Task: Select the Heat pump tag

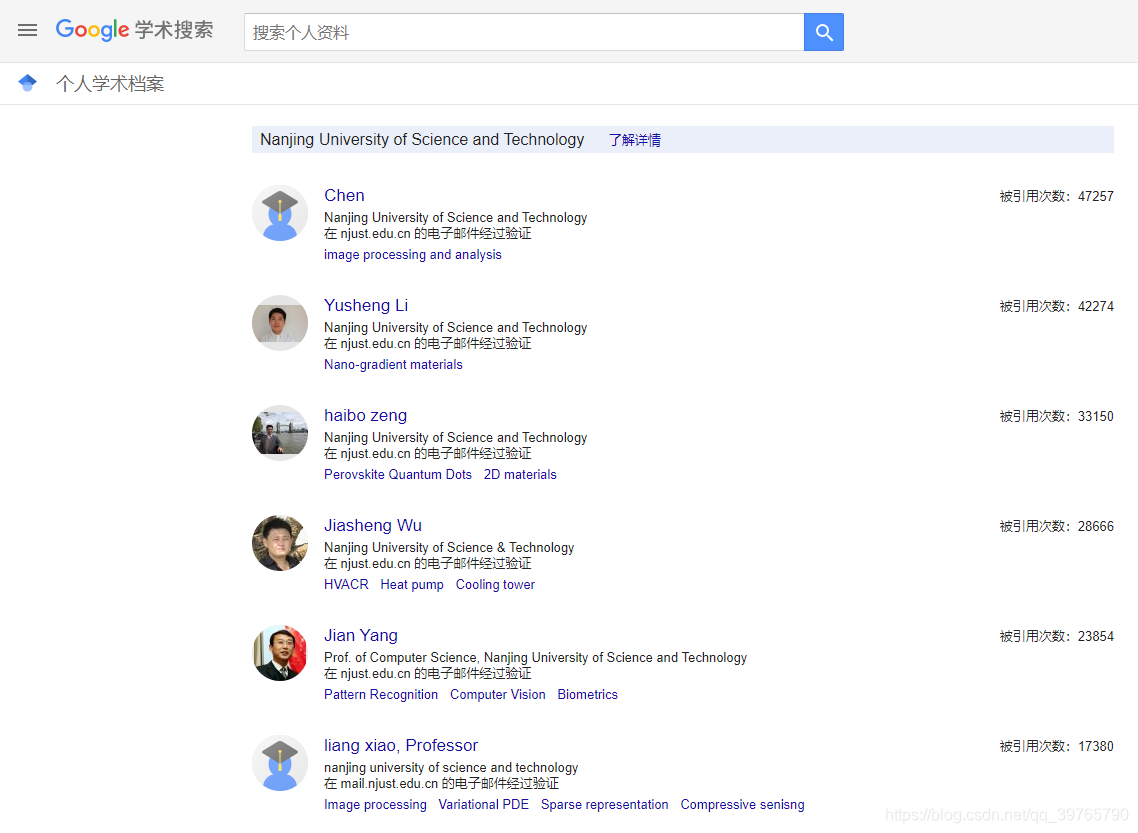Action: [x=412, y=584]
